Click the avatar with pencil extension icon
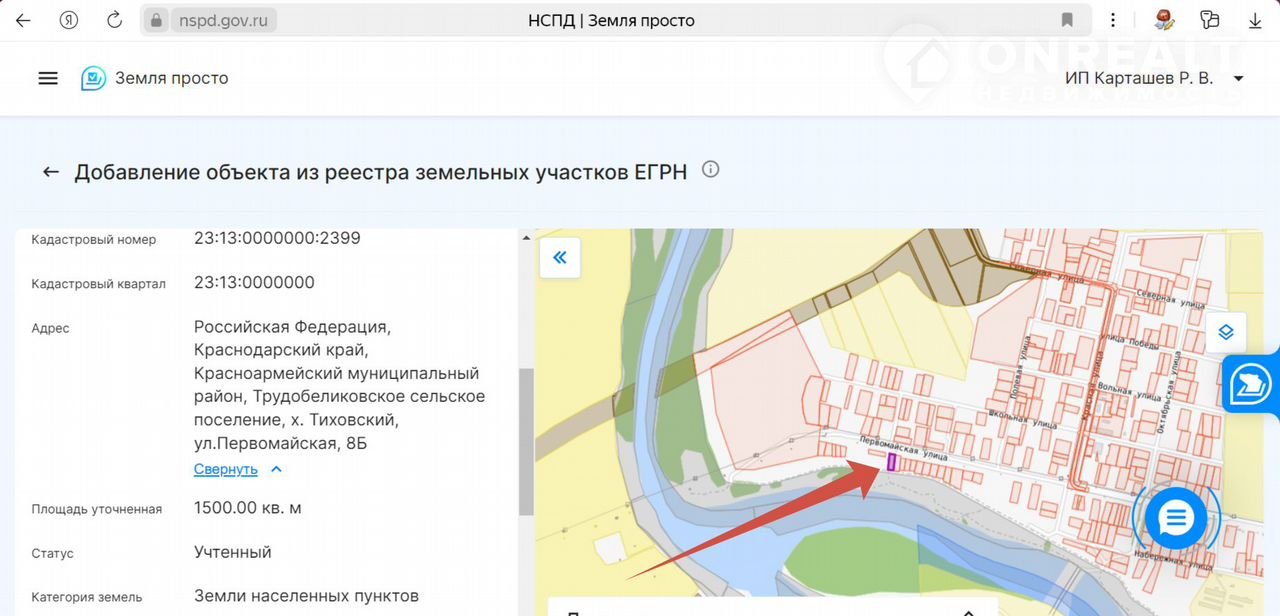The width and height of the screenshot is (1280, 616). (1164, 20)
